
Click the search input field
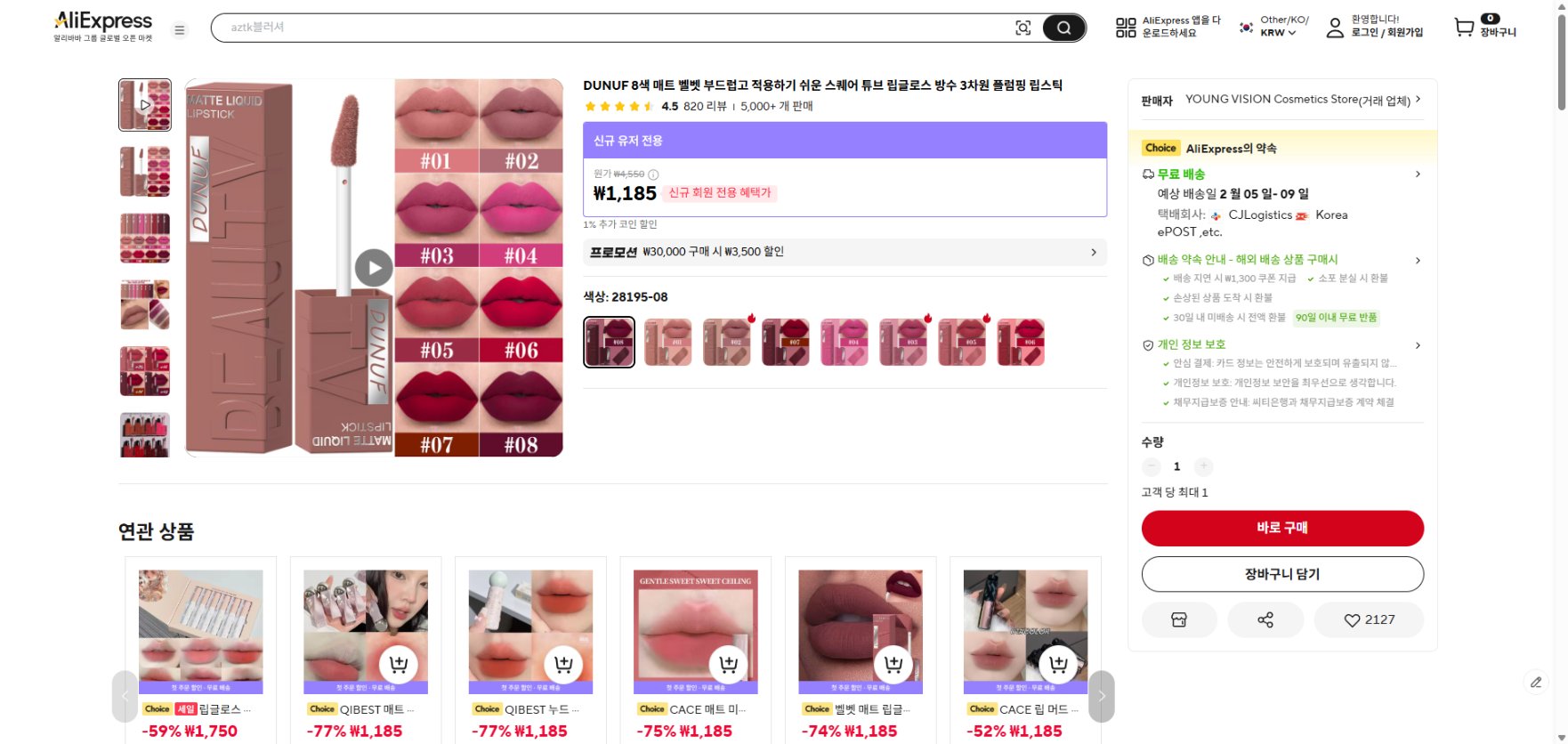click(x=614, y=28)
